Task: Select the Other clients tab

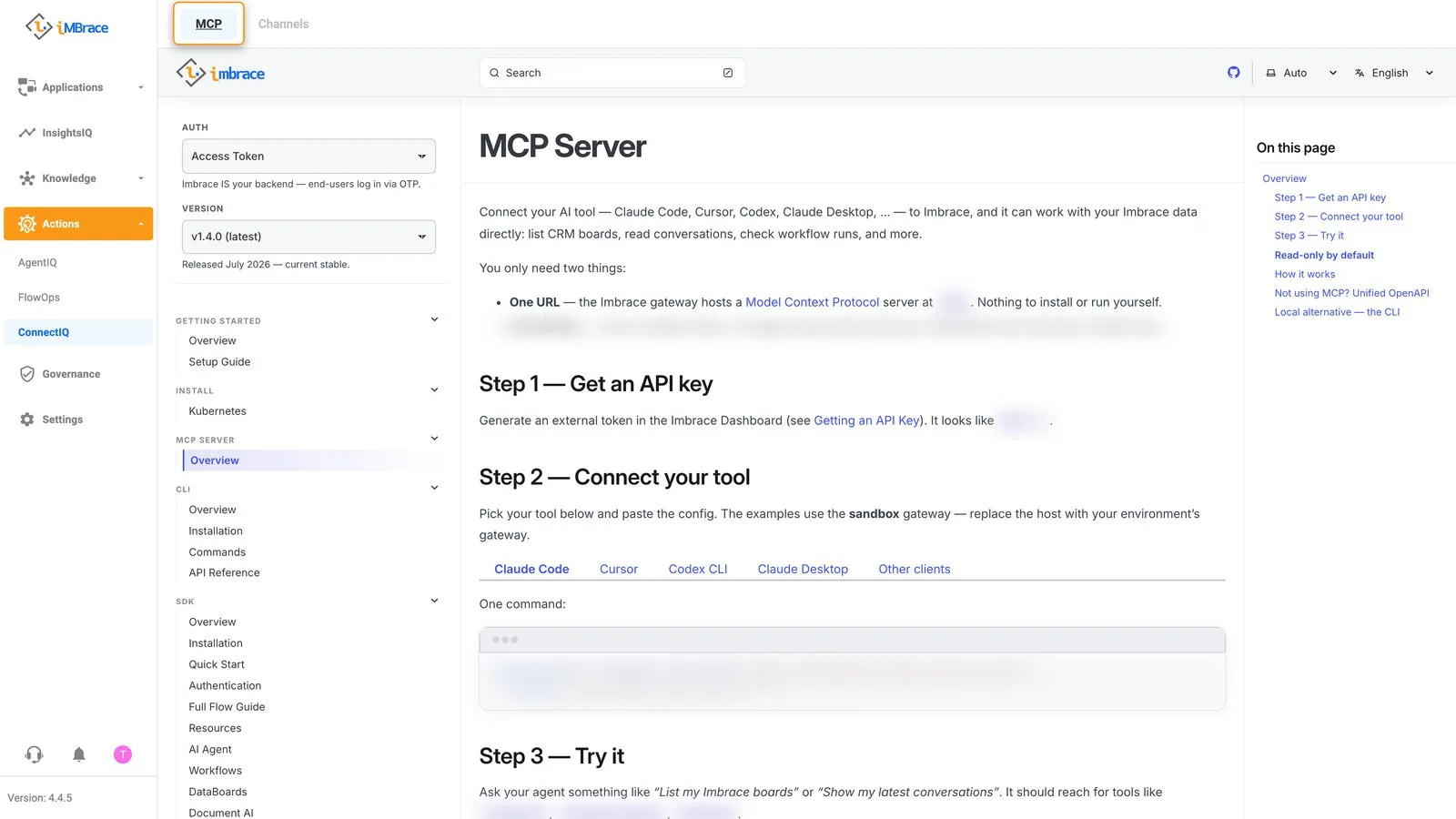Action: [x=915, y=569]
